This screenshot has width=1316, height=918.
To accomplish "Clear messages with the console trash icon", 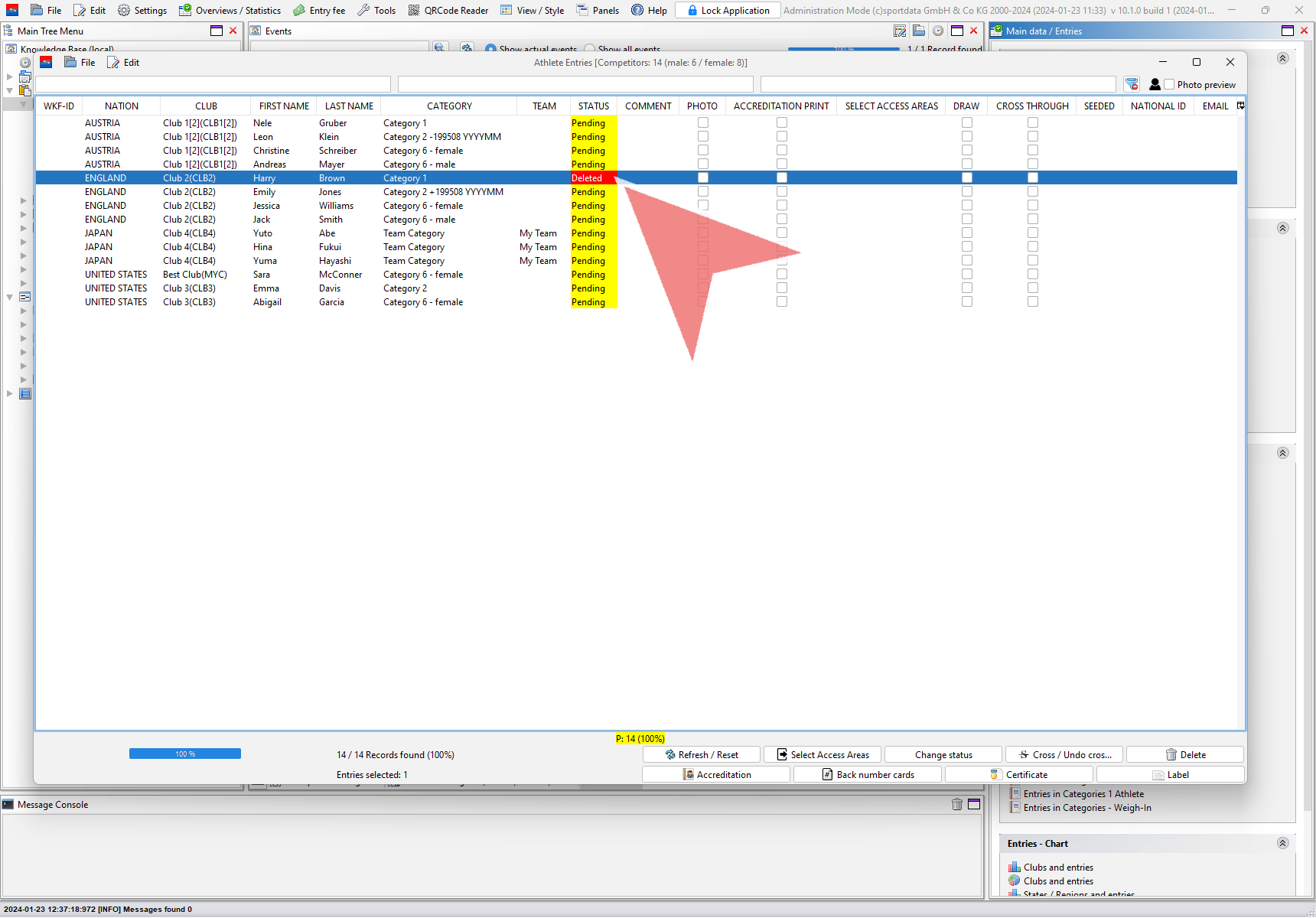I will 956,804.
